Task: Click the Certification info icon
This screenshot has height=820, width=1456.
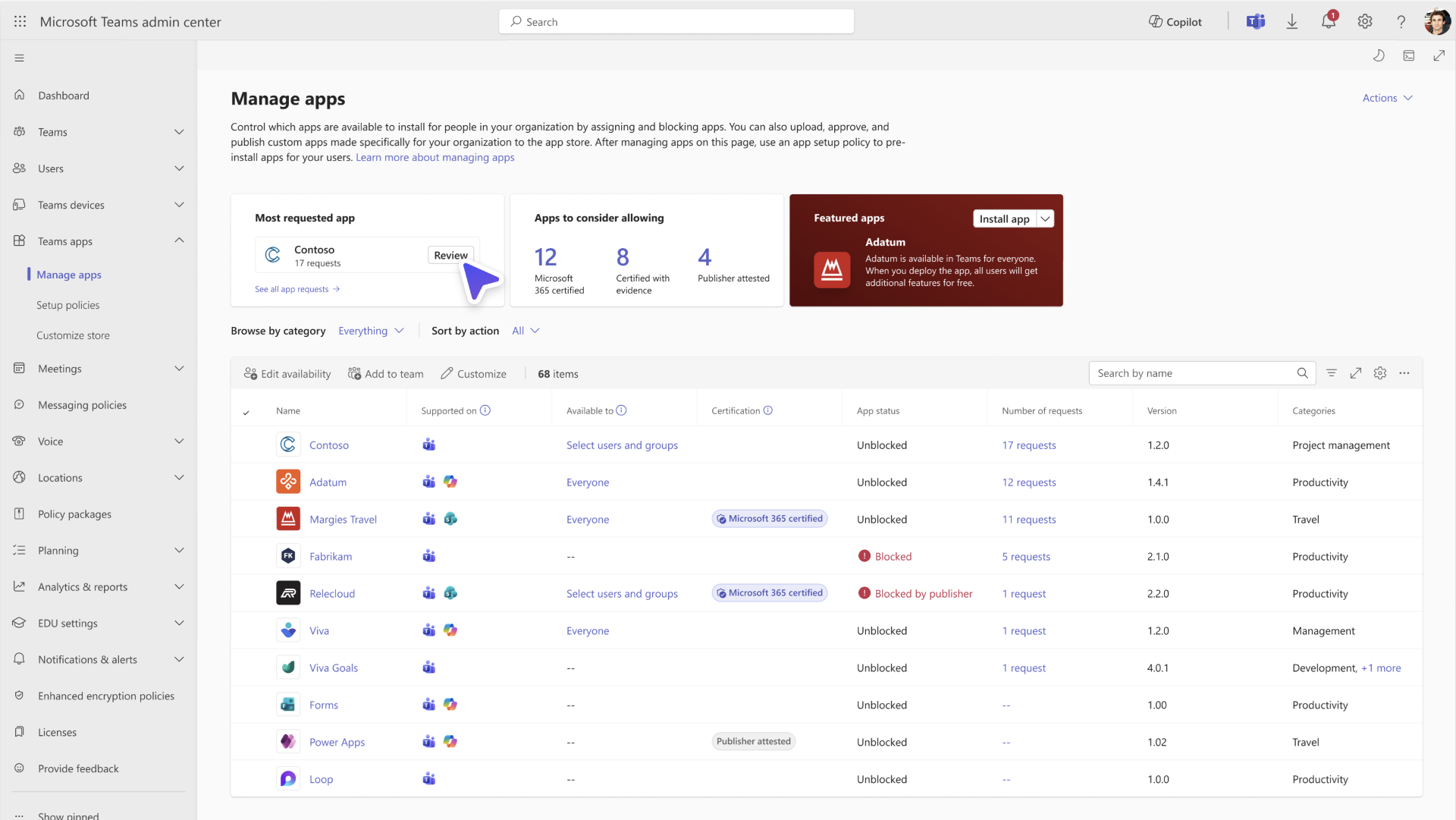Action: 768,410
